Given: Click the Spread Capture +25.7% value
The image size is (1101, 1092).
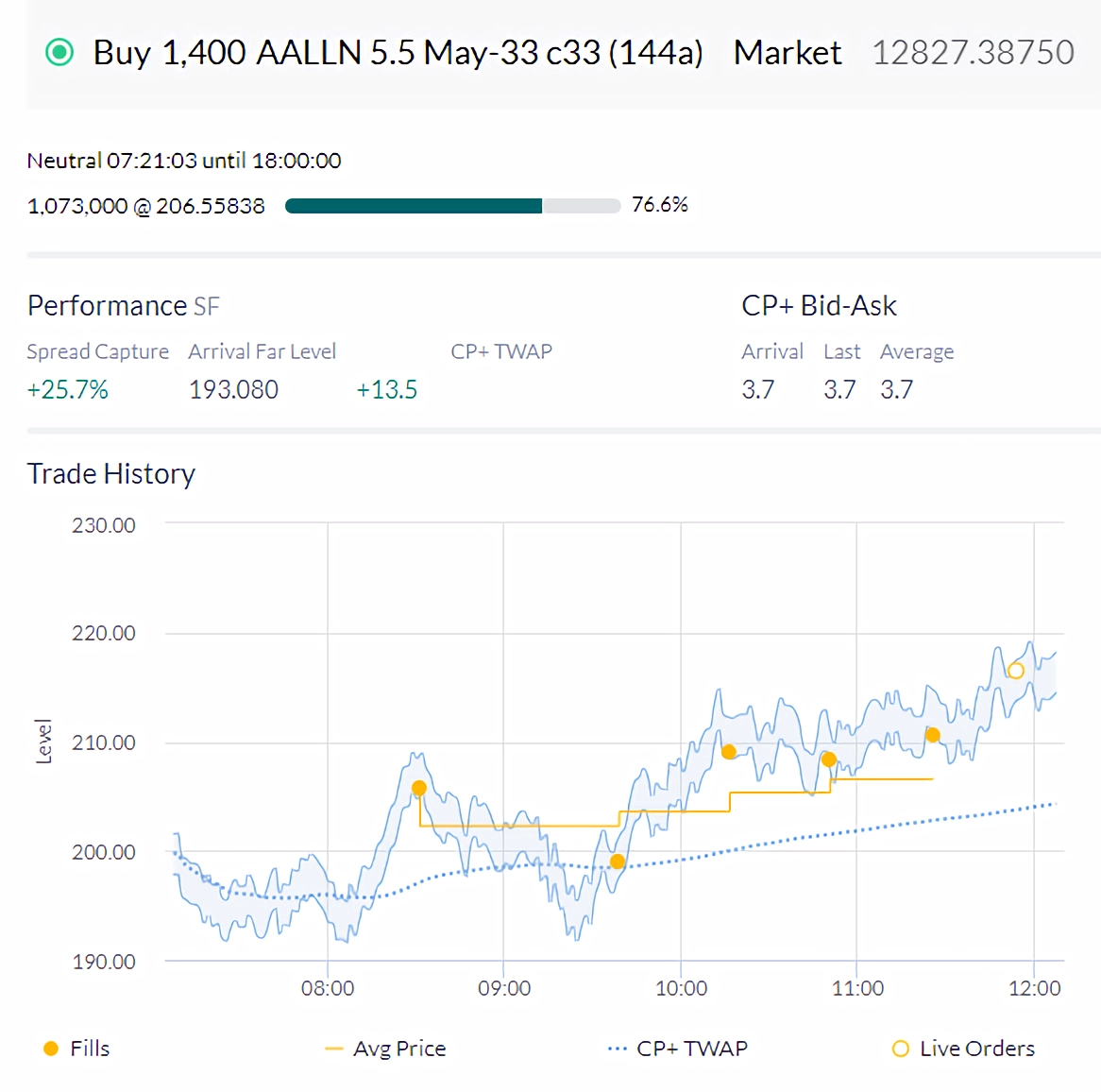Looking at the screenshot, I should 68,390.
